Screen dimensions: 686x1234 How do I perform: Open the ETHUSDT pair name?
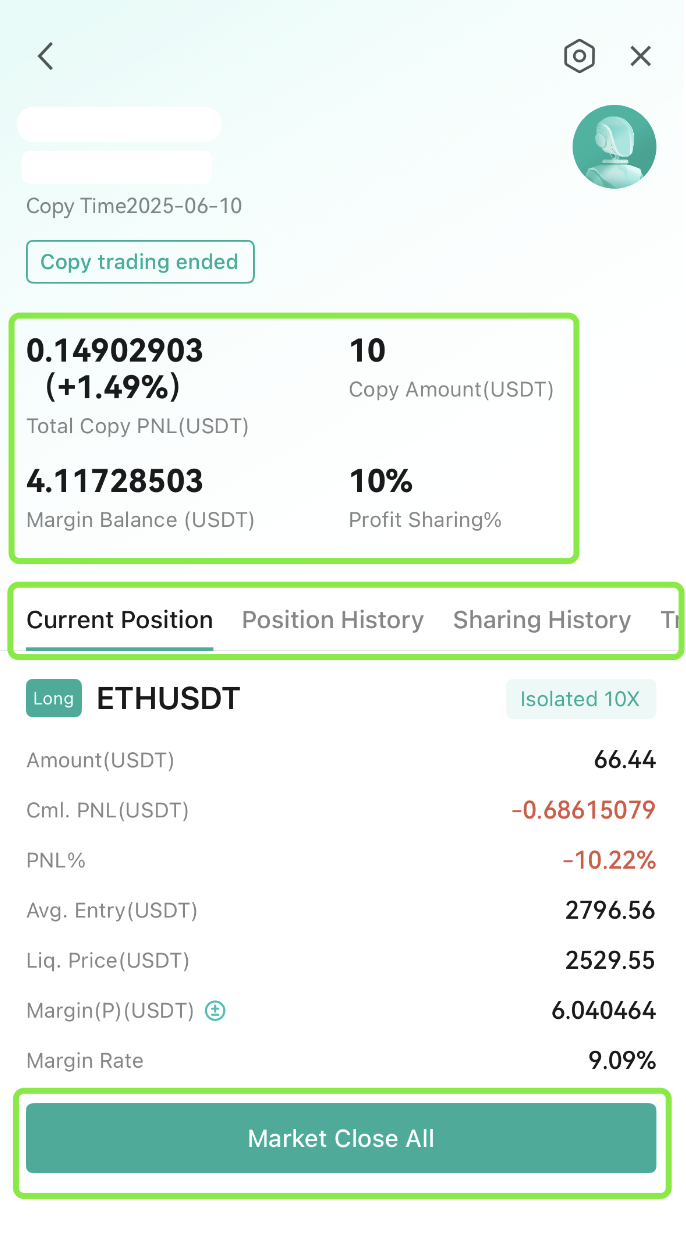click(x=168, y=699)
